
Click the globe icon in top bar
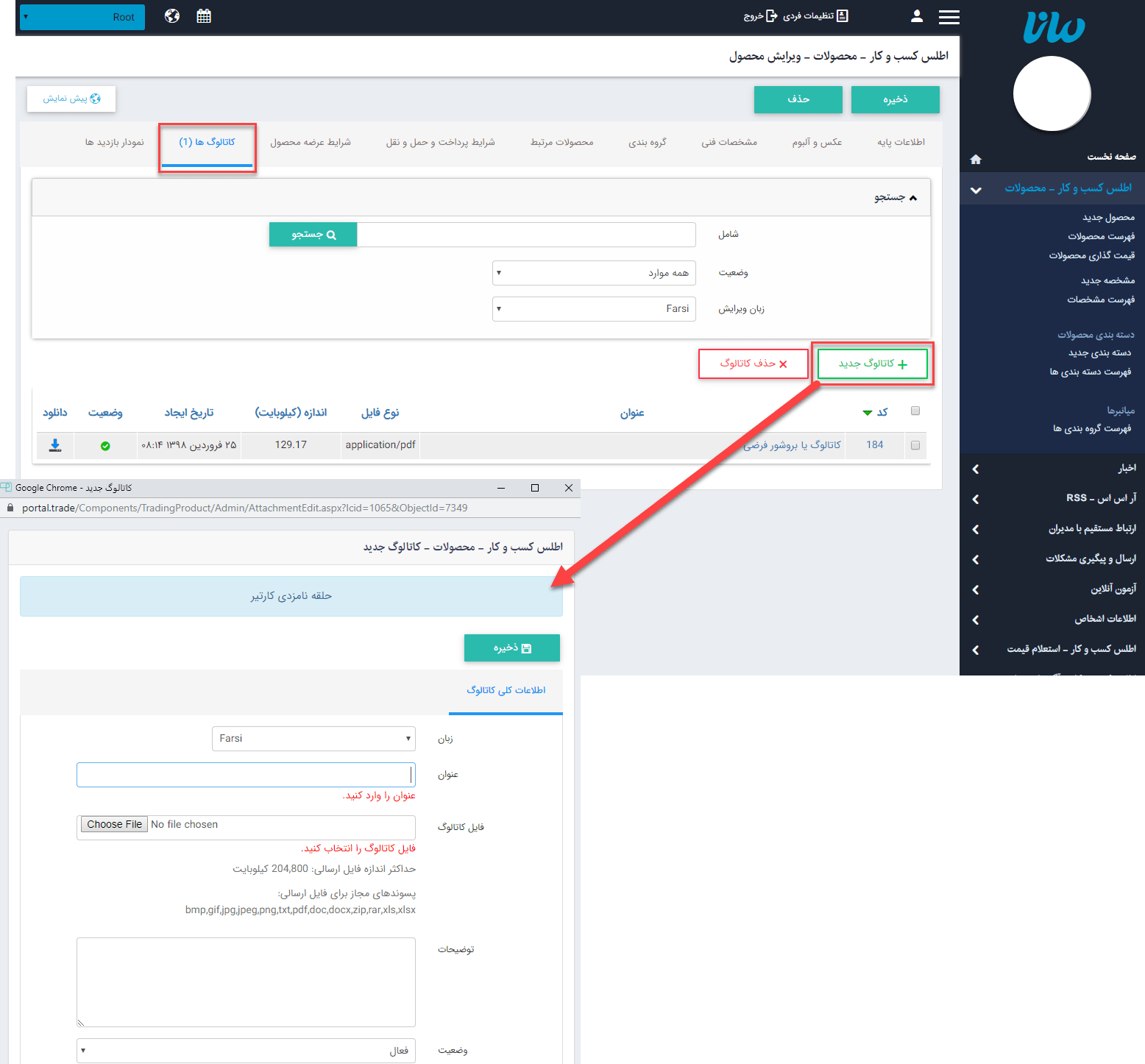172,16
